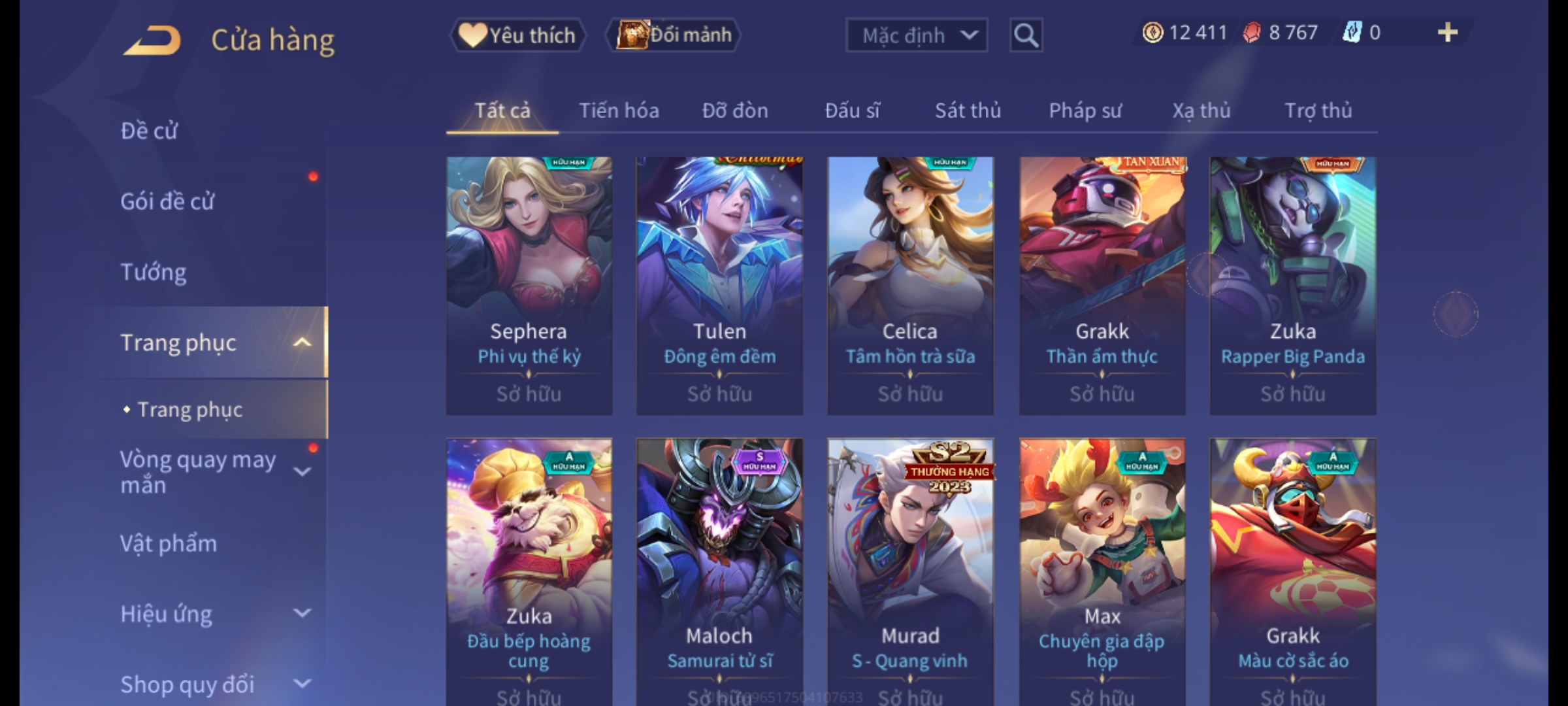Tap the plus icon to add currency
Screen dimensions: 1568x706
pos(1448,33)
